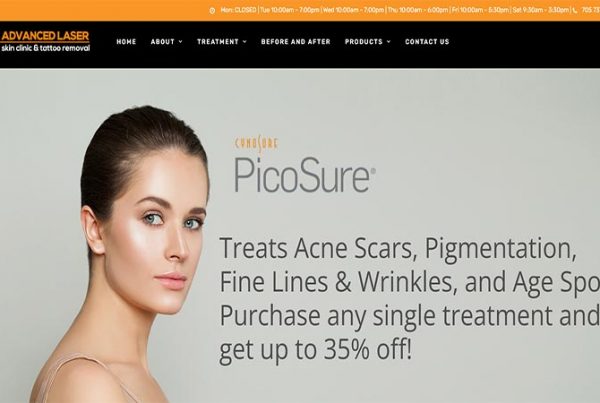Image resolution: width=600 pixels, height=403 pixels.
Task: Open the Advanced Laser logo homepage link
Action: point(45,41)
